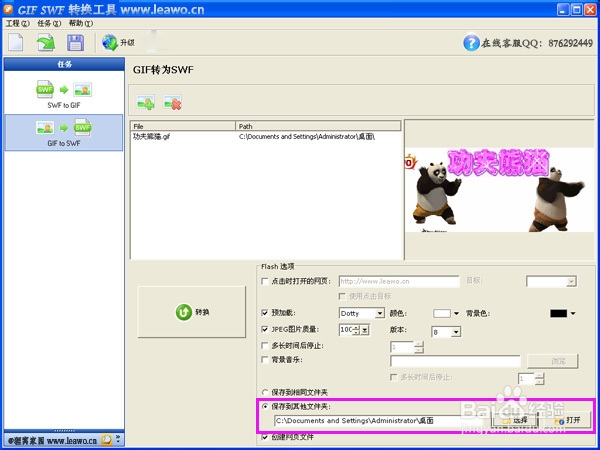Click the open project green arrow icon
The image size is (600, 450).
pos(46,42)
